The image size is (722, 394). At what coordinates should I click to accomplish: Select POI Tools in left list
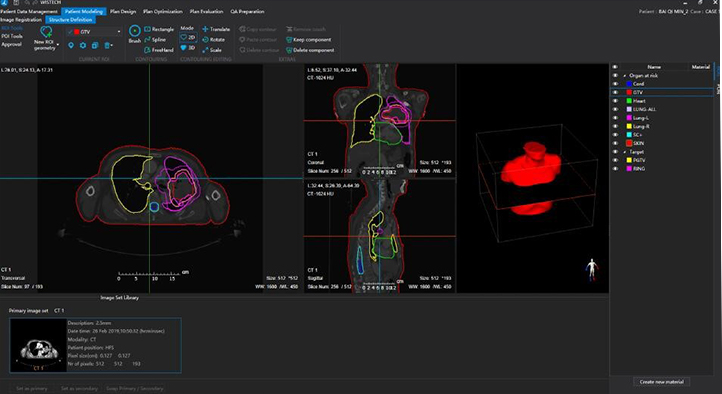pos(12,36)
